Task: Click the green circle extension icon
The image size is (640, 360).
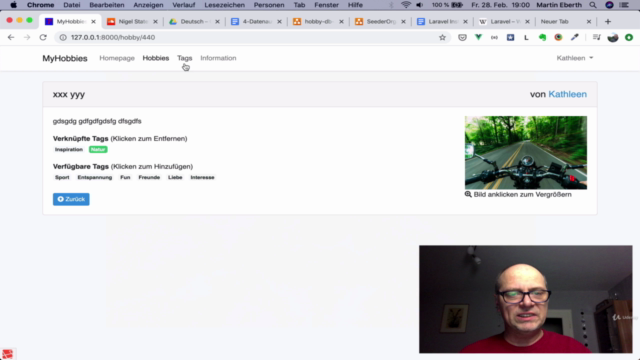Action: pyautogui.click(x=629, y=38)
